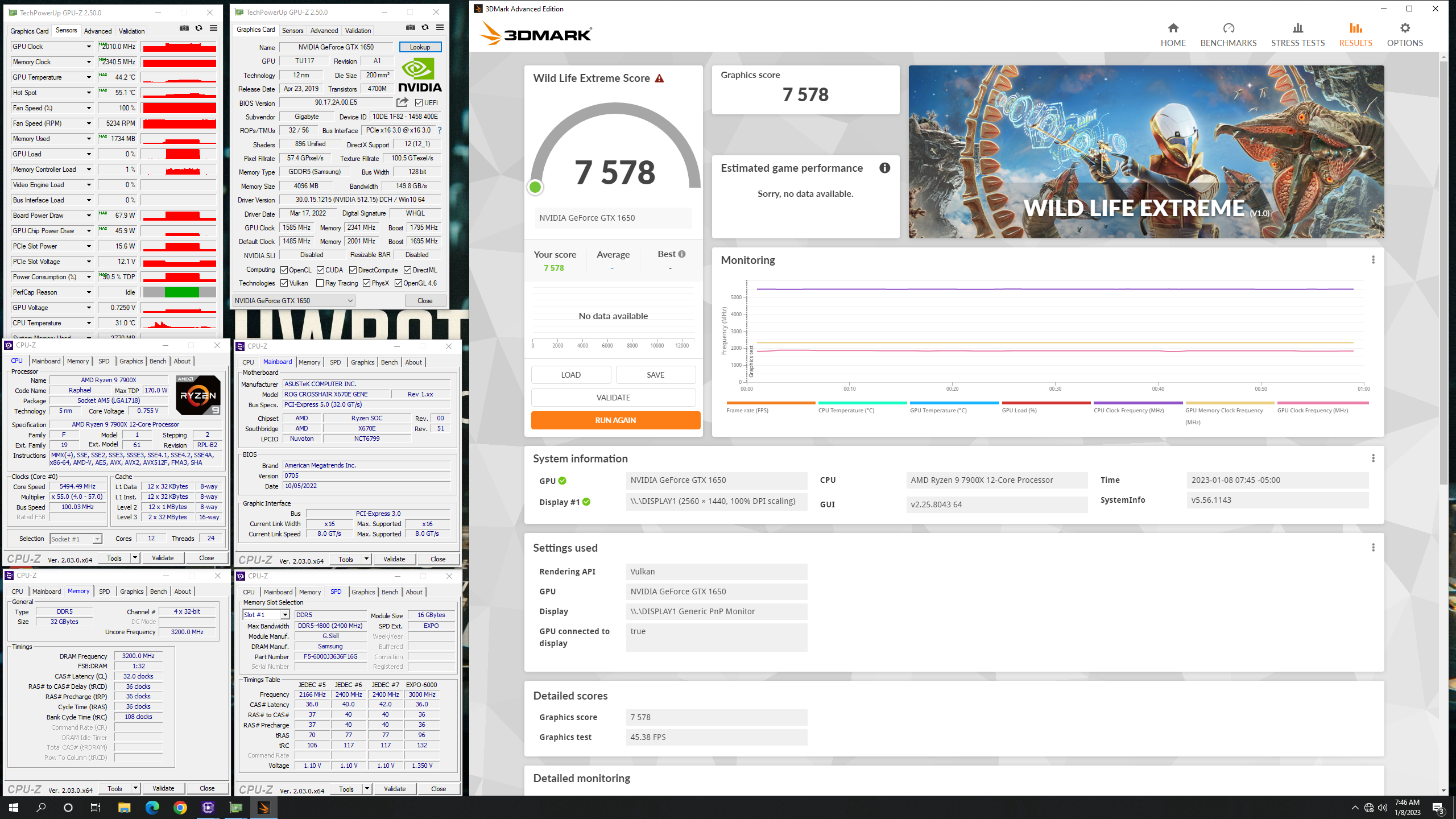The width and height of the screenshot is (1456, 819).
Task: Click the Bus Interface question mark in GPU-Z
Action: [x=439, y=130]
